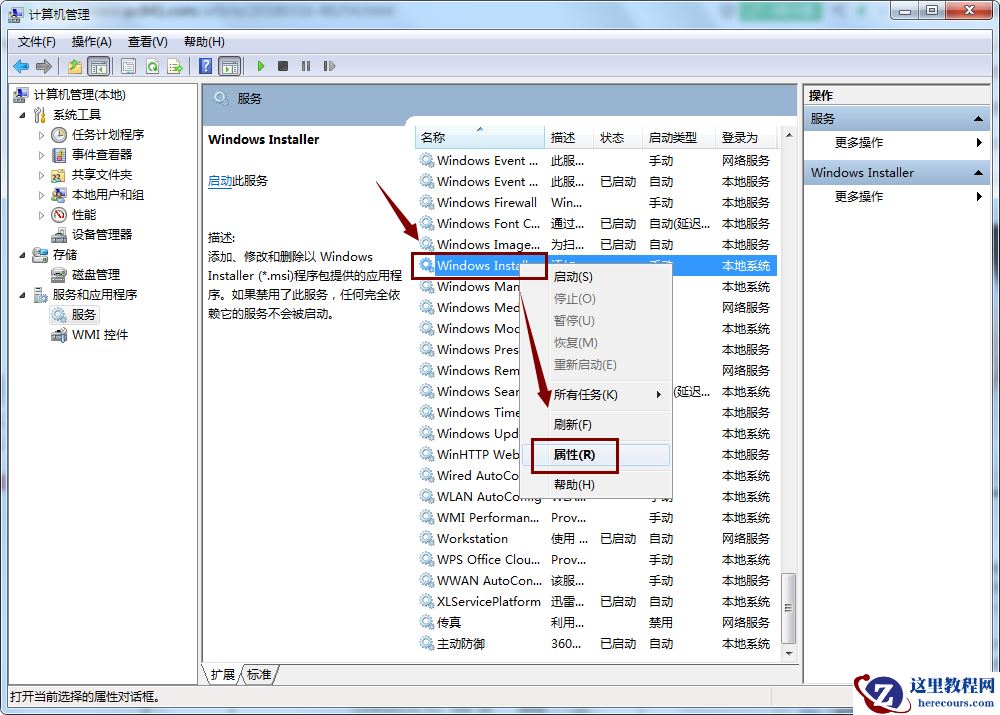The height and width of the screenshot is (715, 1000).
Task: Refresh the service list using the refresh icon
Action: tap(152, 66)
